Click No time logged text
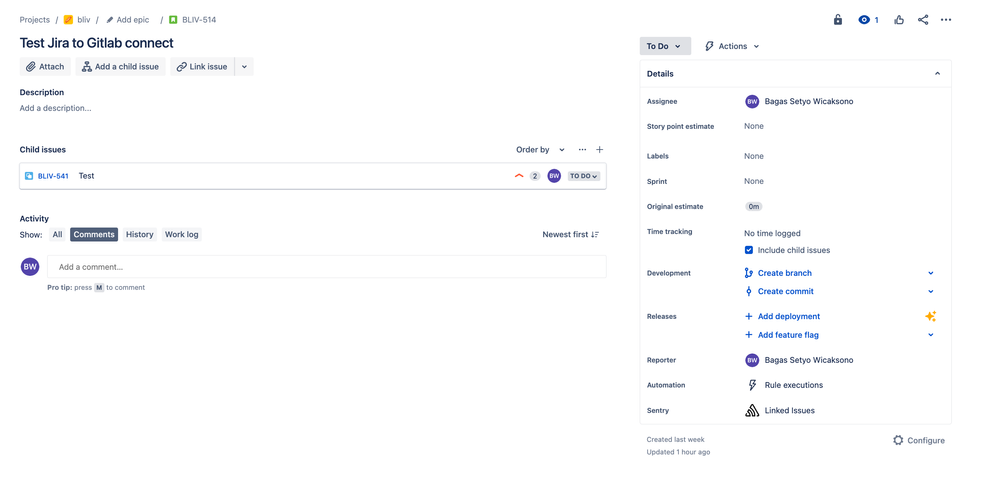 (772, 233)
